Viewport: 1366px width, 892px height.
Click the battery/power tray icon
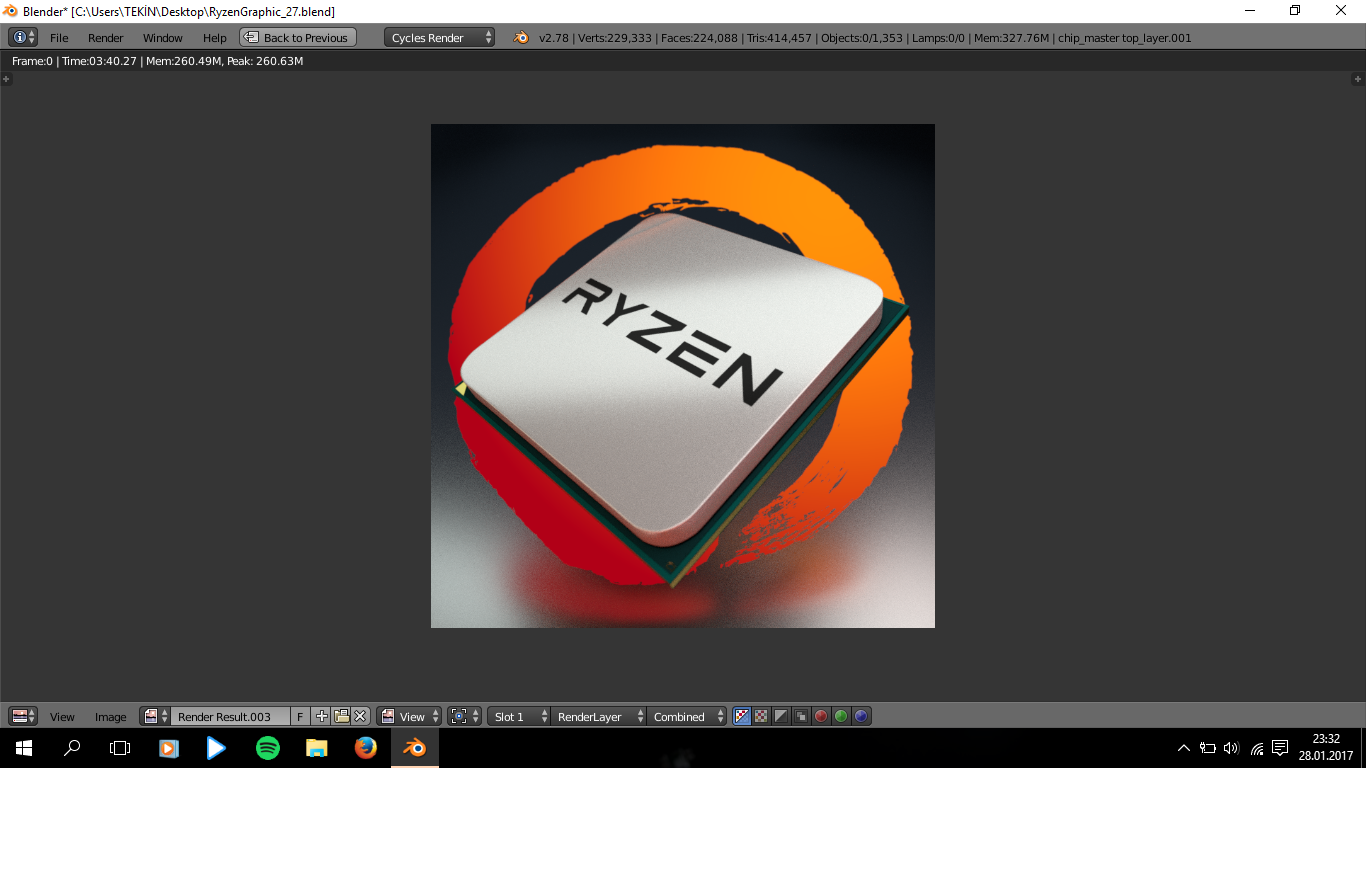1208,748
